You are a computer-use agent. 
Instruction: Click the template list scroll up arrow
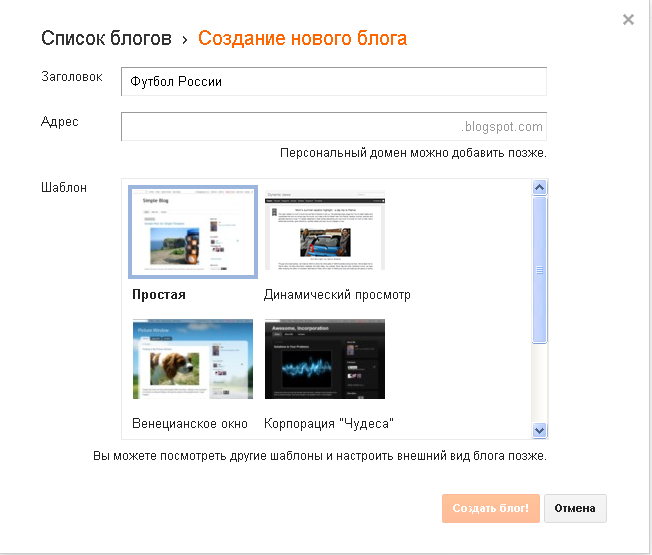[539, 187]
